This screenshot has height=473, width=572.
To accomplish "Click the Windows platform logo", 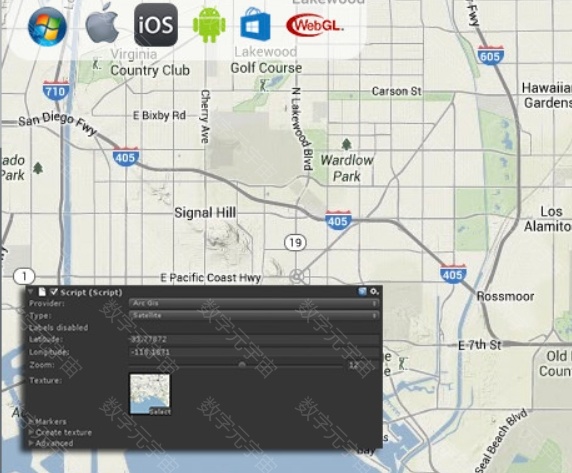I will (x=47, y=27).
